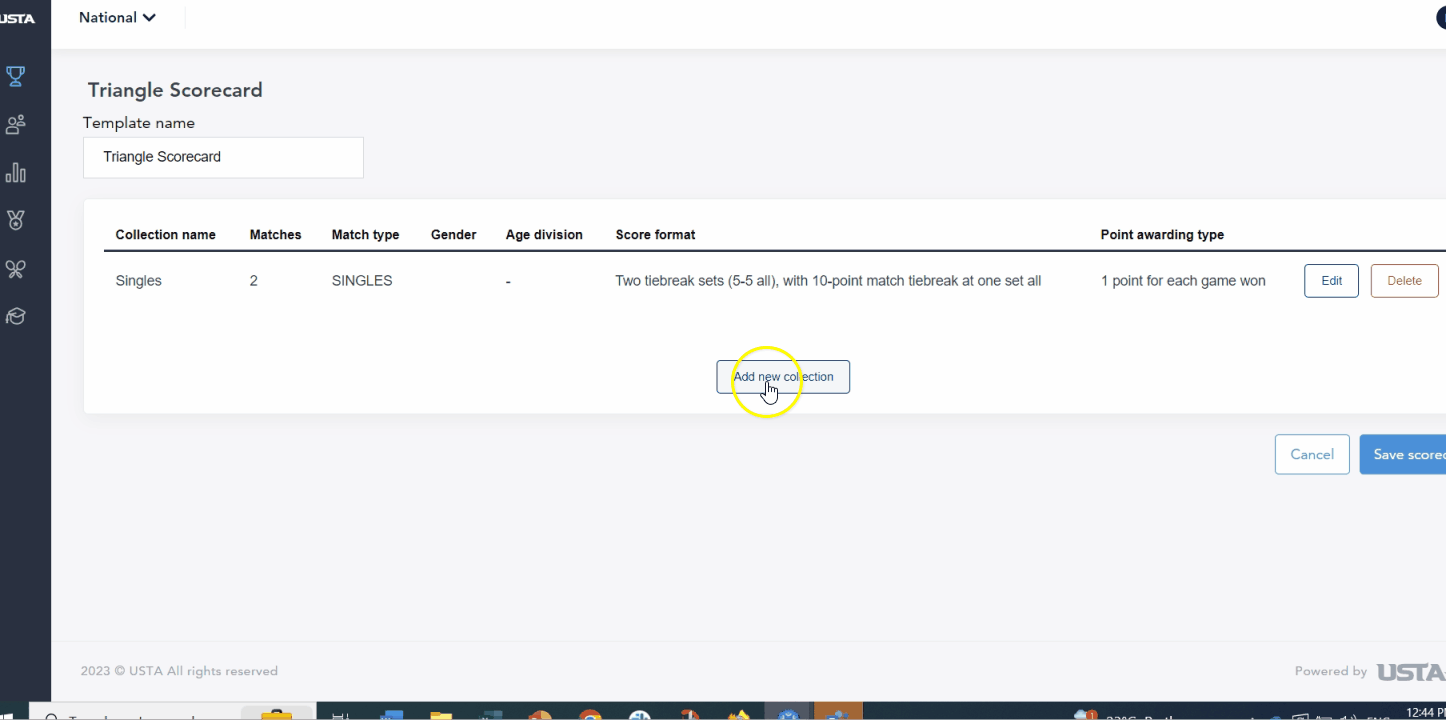Expand the National dropdown
The image size is (1446, 720).
[118, 17]
